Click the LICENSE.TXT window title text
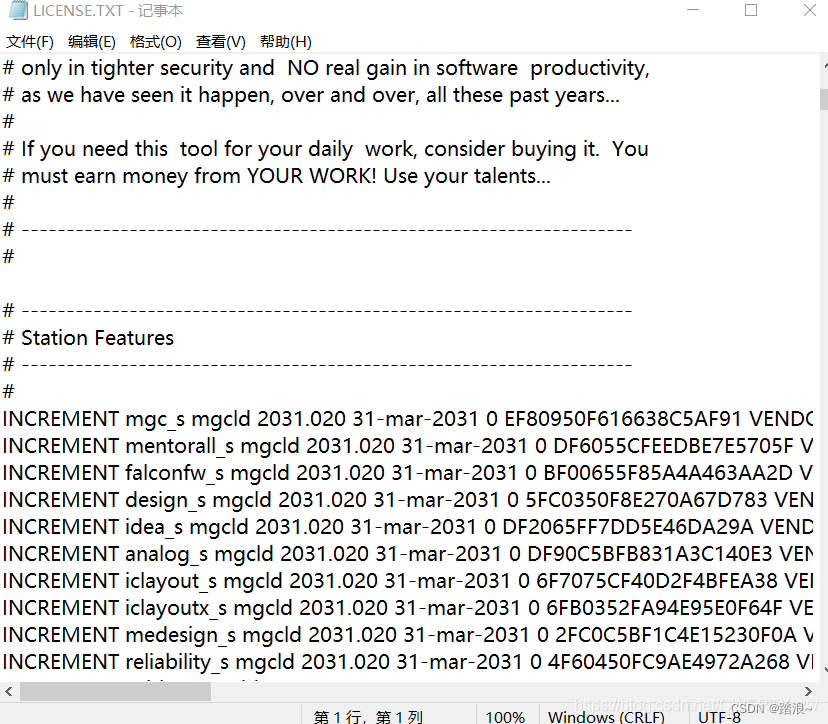Viewport: 828px width, 724px height. point(108,11)
